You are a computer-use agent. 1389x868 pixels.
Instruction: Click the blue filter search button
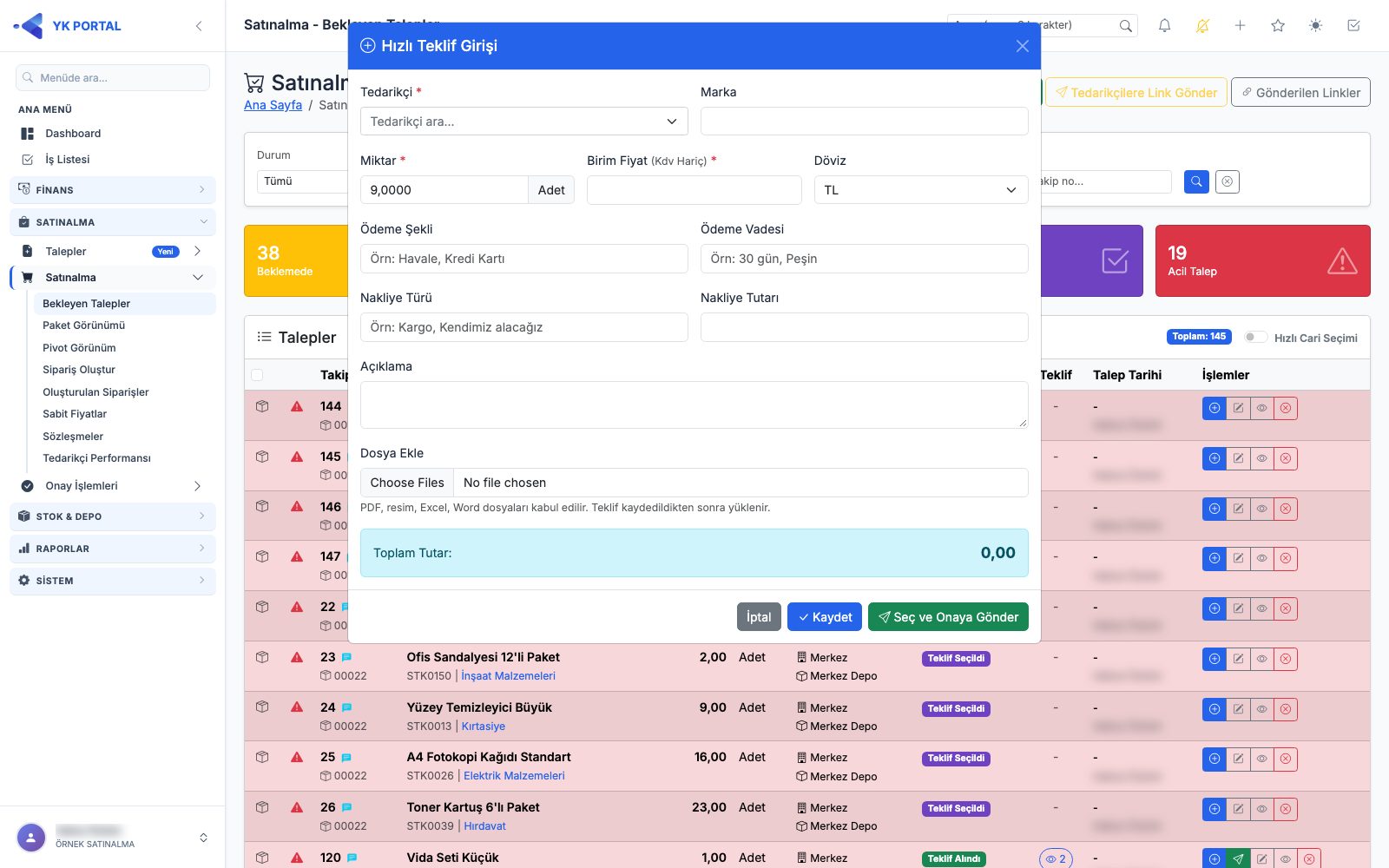[1196, 181]
